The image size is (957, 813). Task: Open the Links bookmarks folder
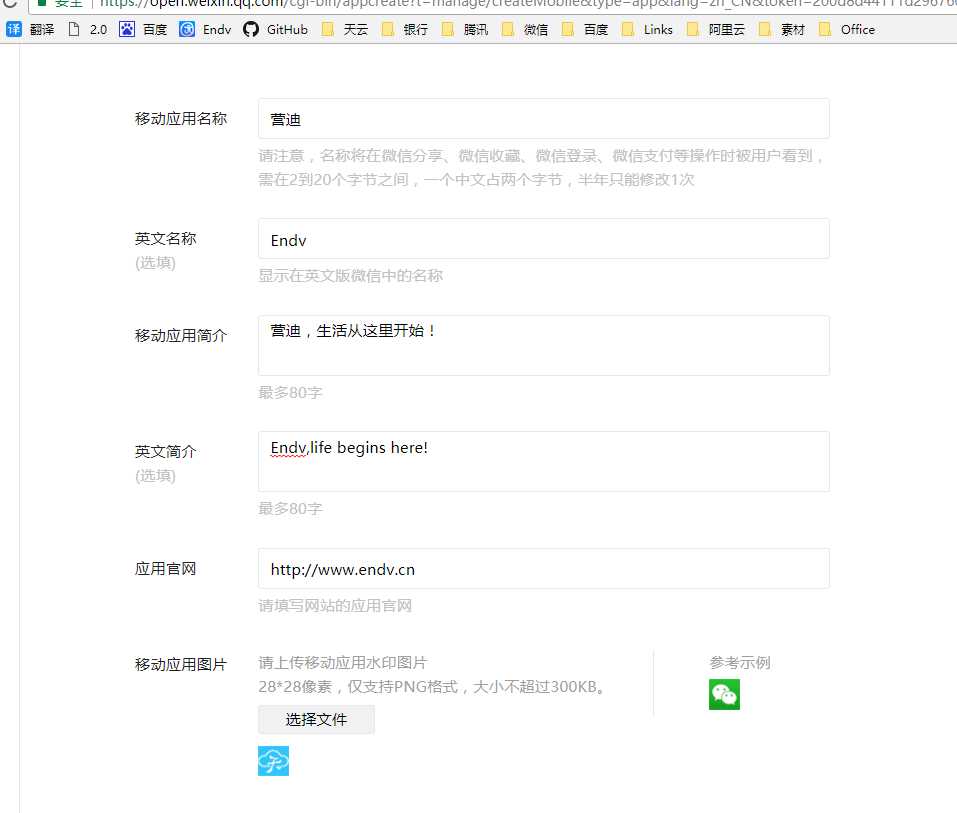[647, 29]
